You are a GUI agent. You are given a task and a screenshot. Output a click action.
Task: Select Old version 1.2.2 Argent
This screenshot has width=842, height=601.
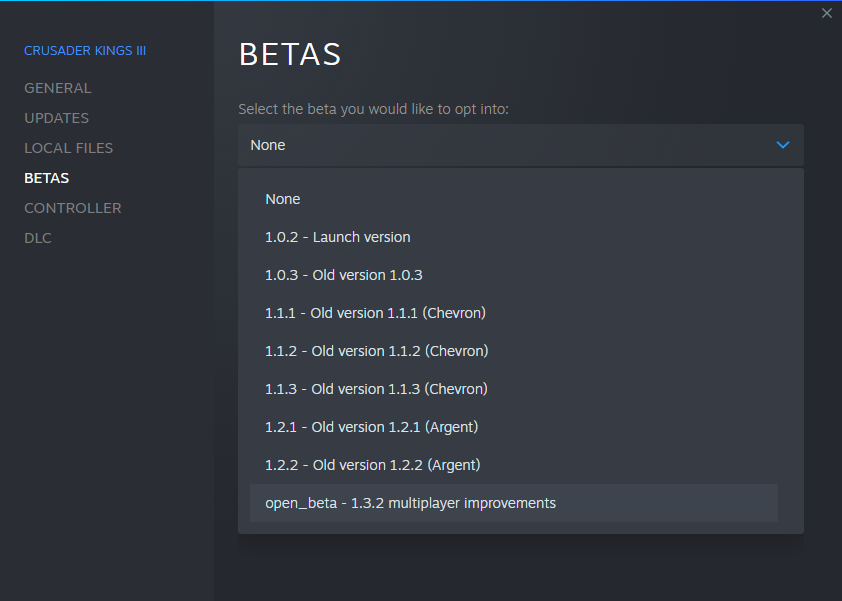(372, 464)
